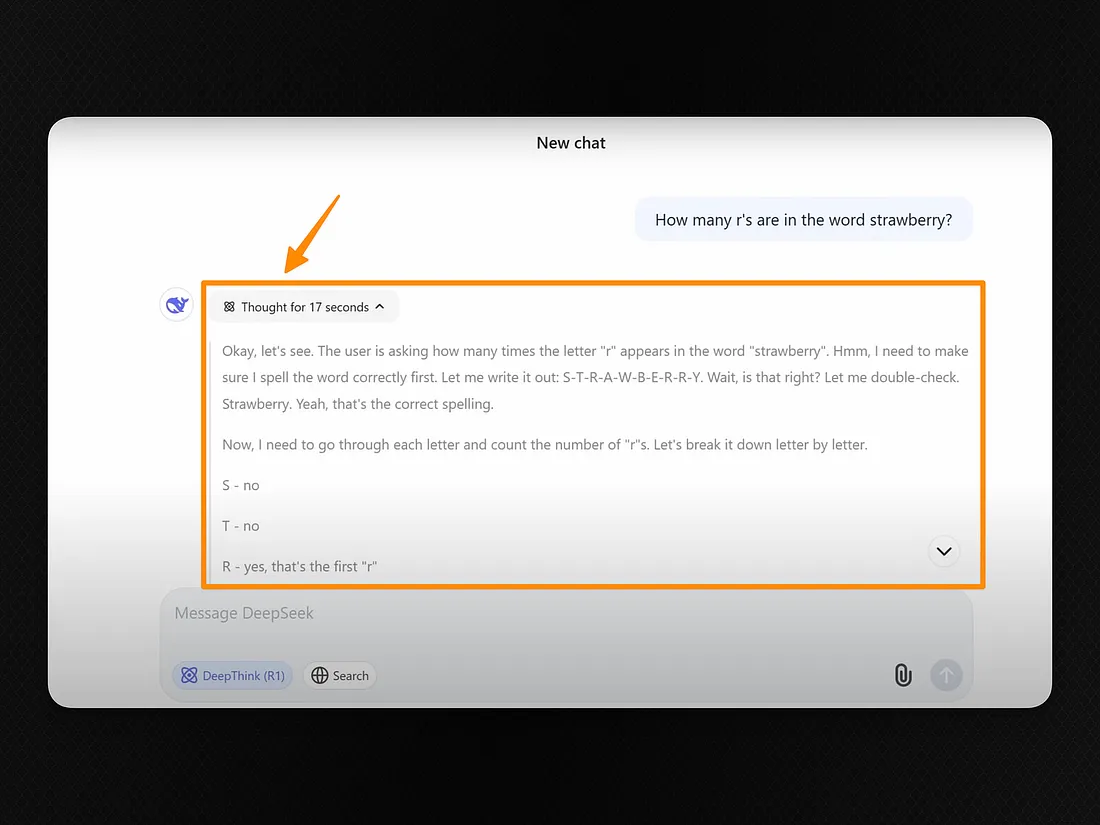
Task: Click the "New chat" title
Action: click(x=571, y=143)
